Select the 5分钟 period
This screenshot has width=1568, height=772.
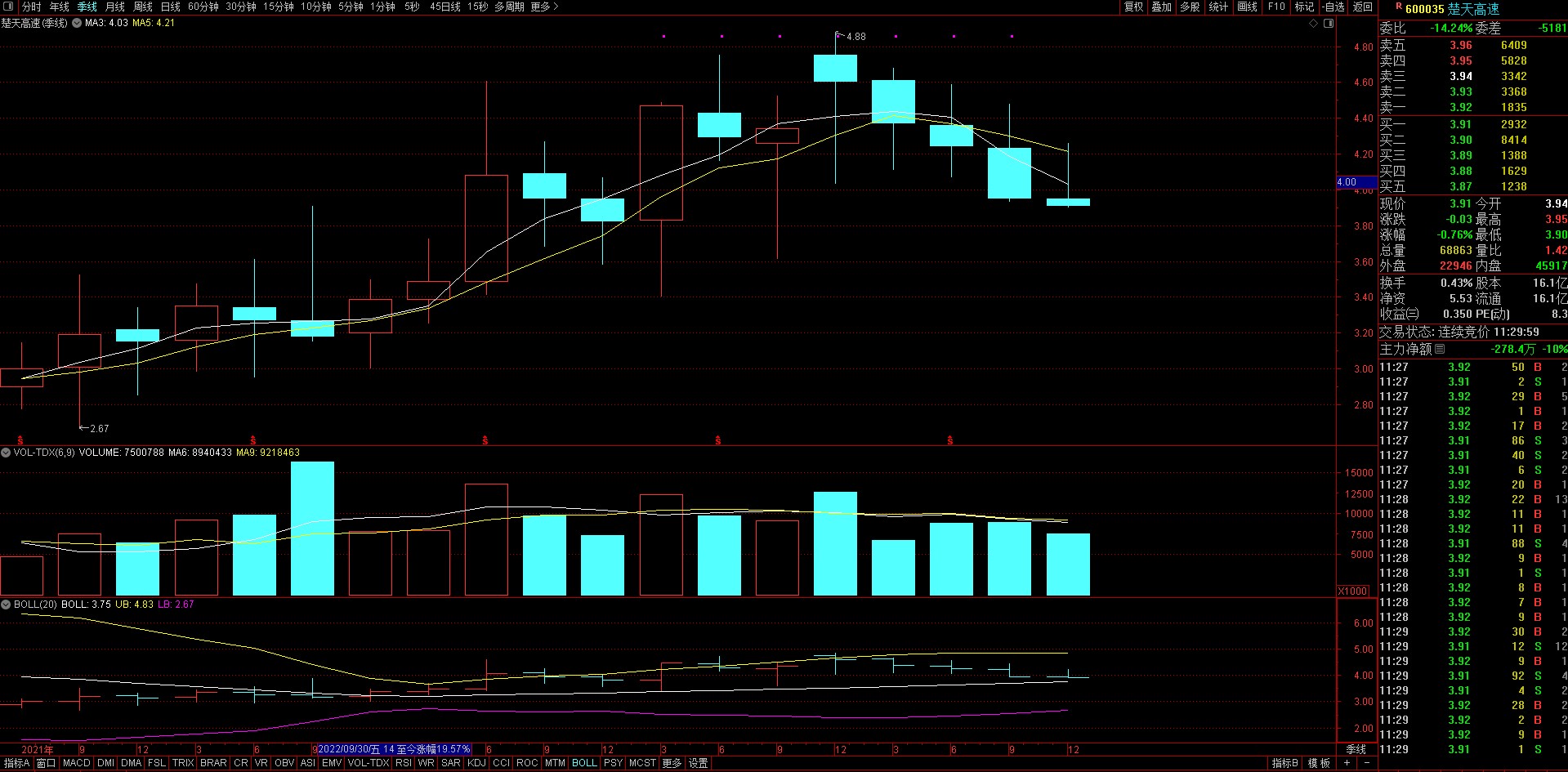(x=350, y=7)
